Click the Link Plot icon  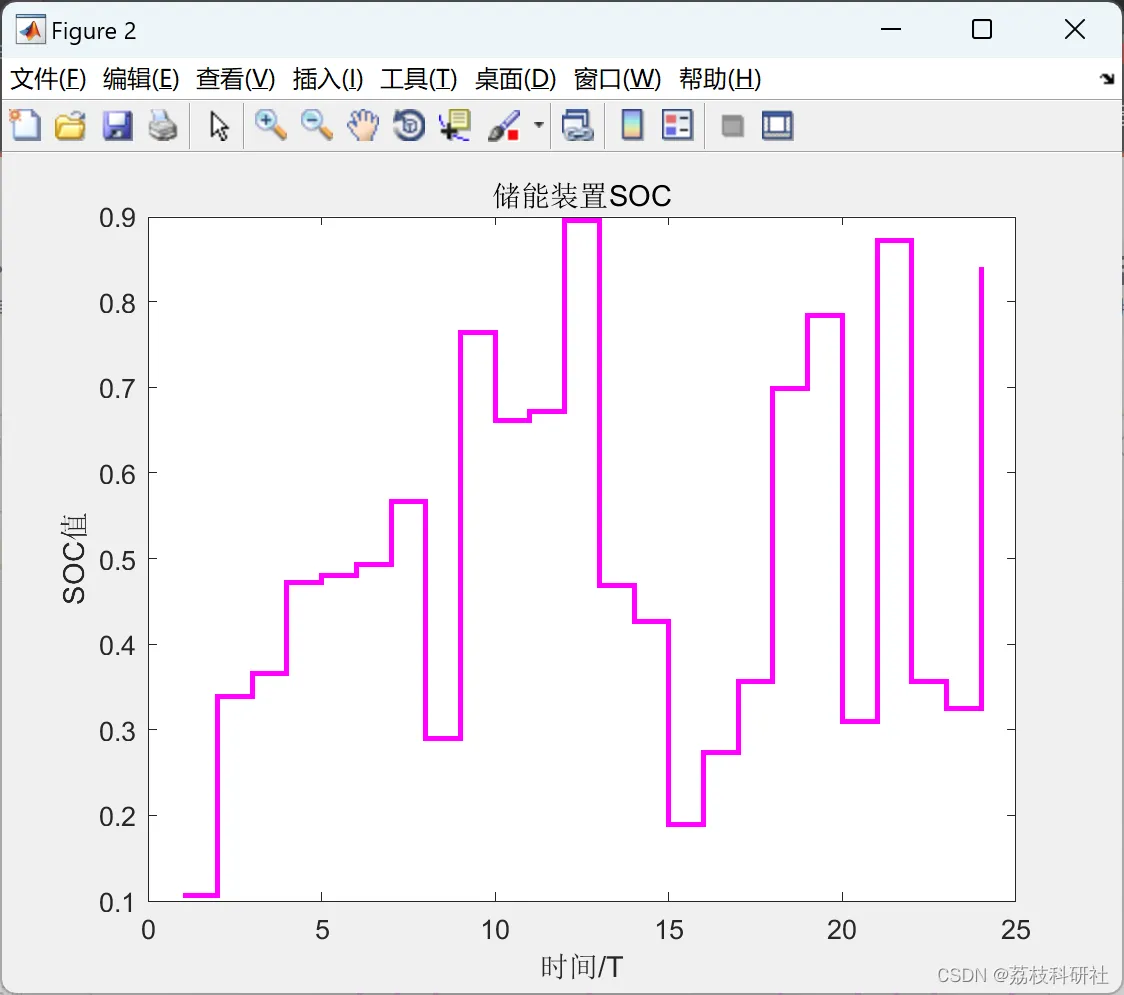[577, 125]
